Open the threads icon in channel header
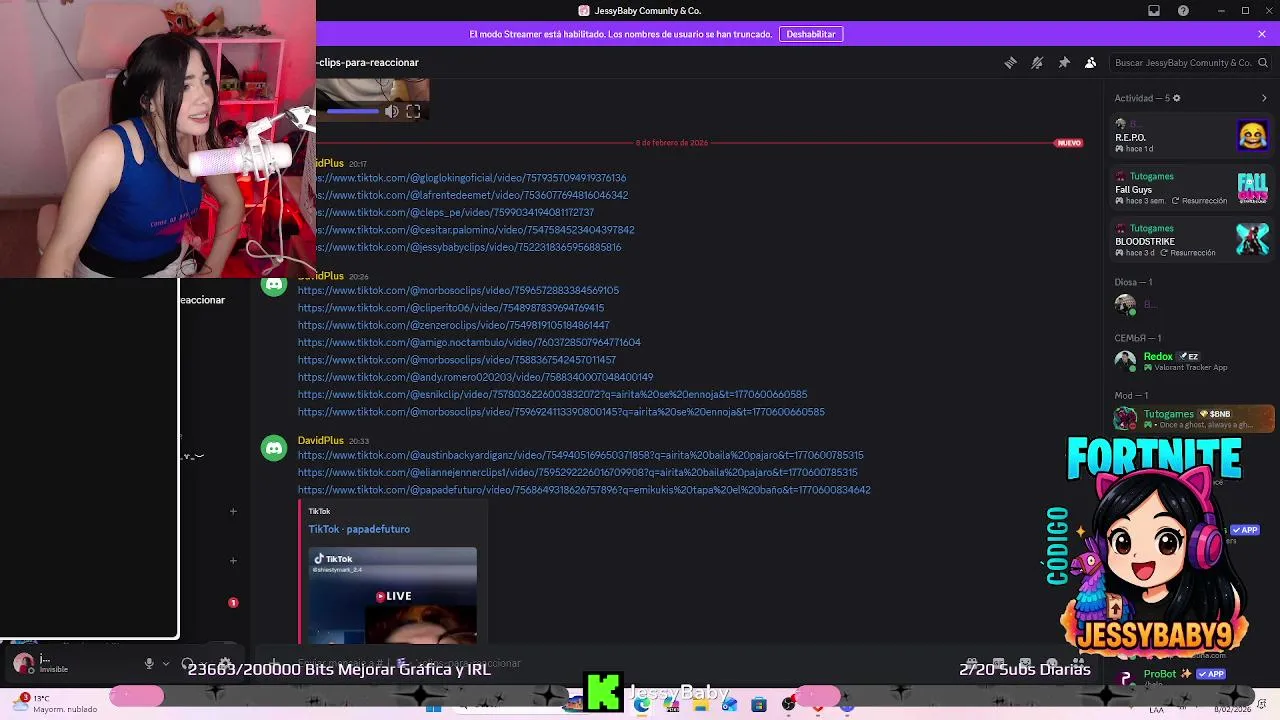The height and width of the screenshot is (720, 1280). pos(1011,63)
